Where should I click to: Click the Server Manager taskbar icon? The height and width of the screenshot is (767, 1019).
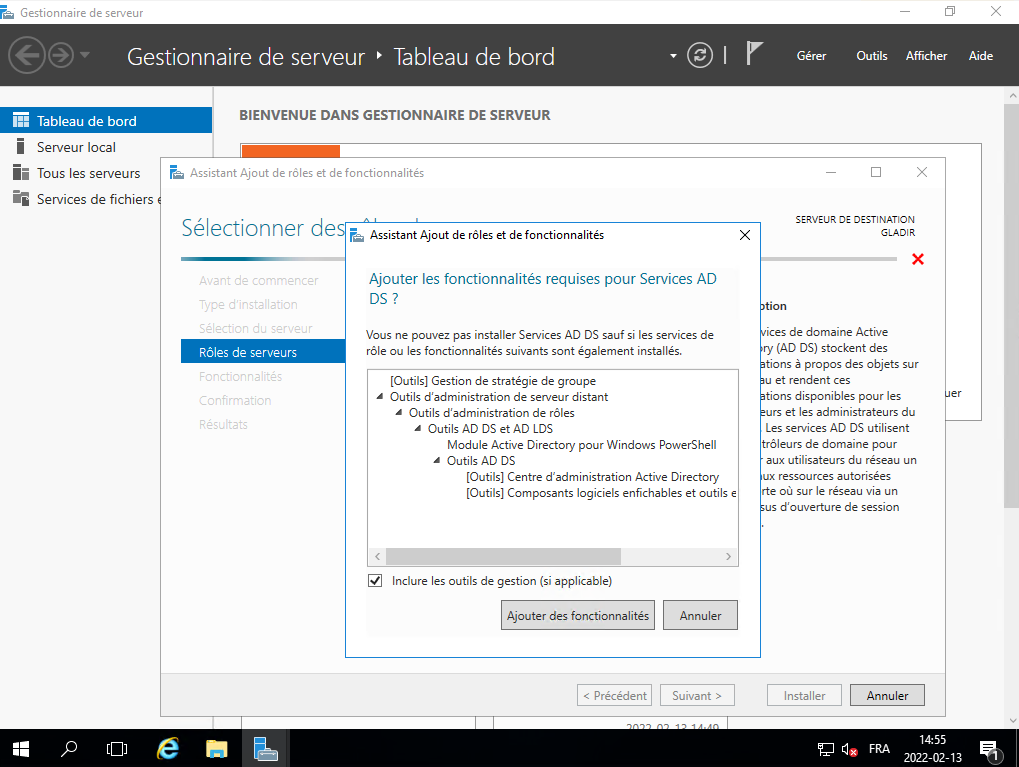[x=265, y=749]
